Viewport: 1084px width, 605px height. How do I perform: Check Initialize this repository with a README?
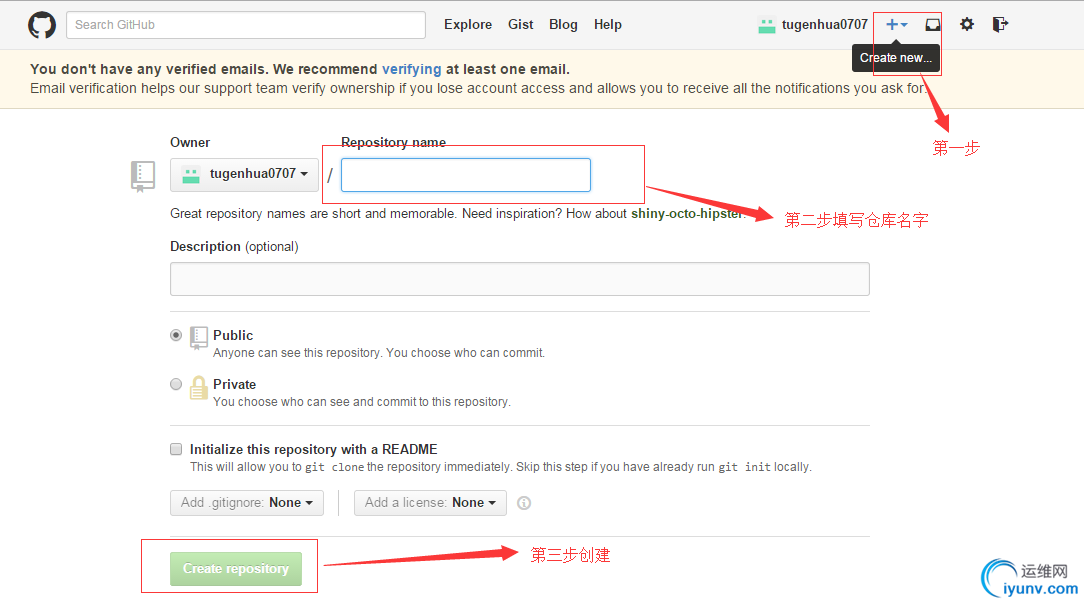[176, 449]
